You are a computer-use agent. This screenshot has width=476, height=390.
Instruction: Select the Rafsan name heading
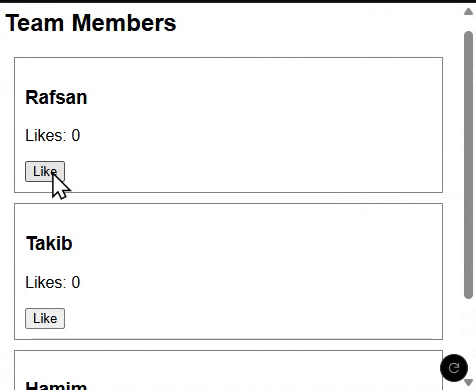point(56,97)
